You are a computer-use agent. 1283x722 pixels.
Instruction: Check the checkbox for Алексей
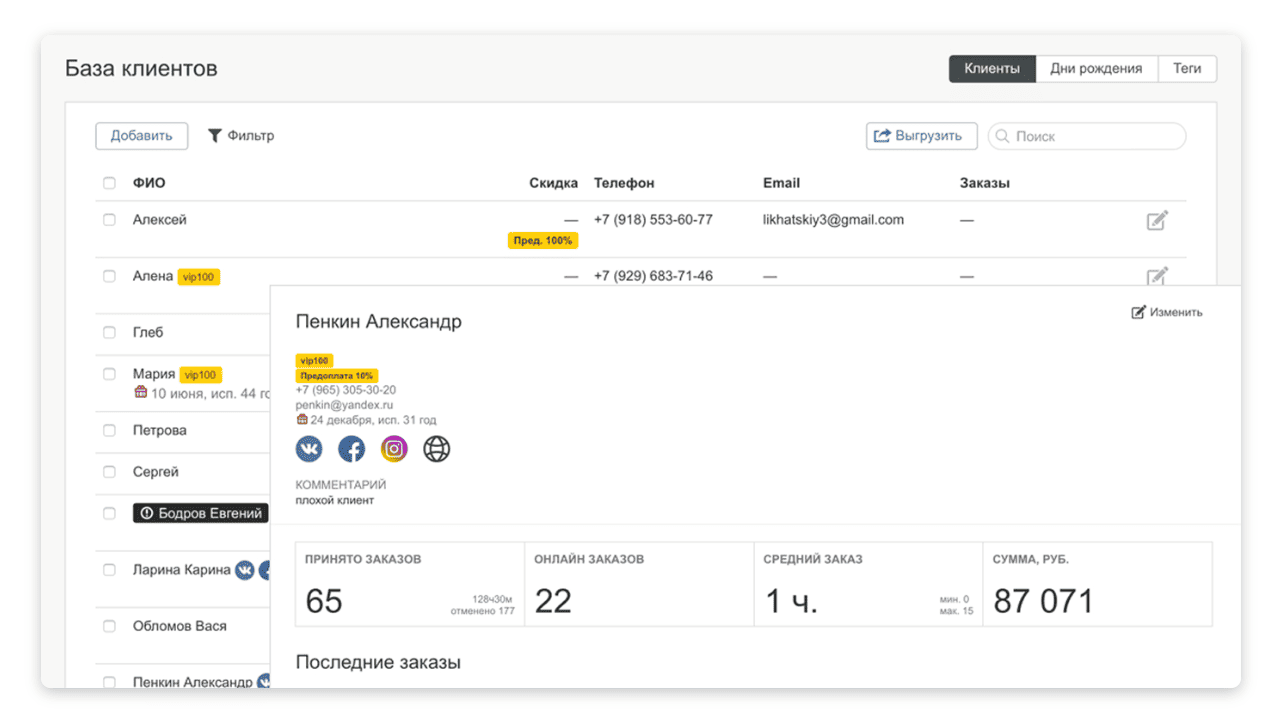coord(109,220)
